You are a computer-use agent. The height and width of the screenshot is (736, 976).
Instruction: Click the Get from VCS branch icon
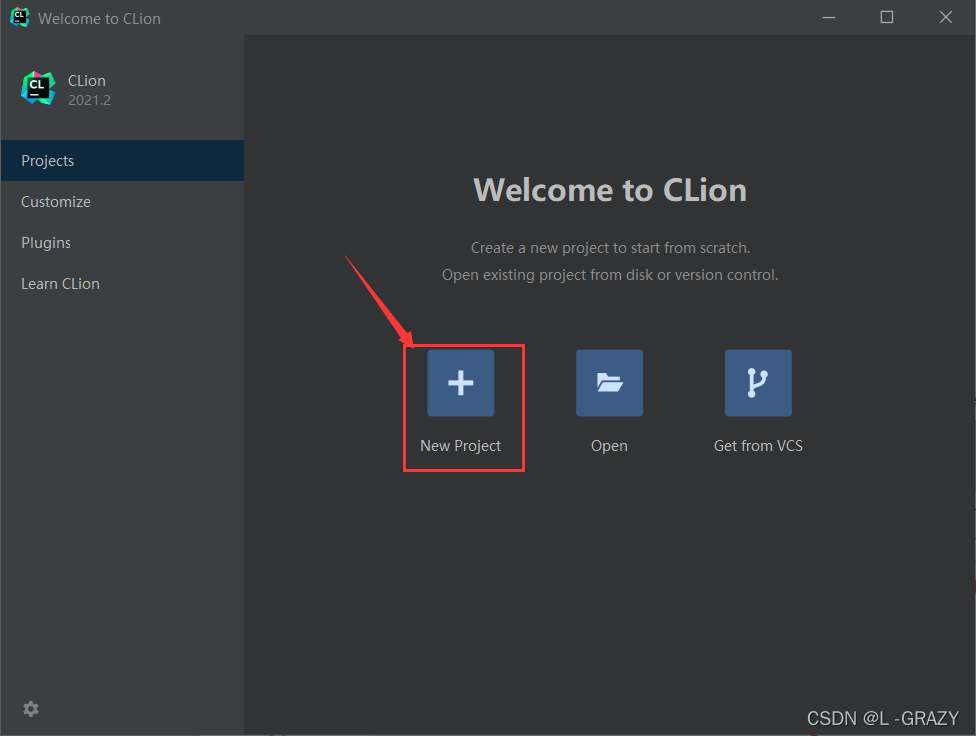click(758, 383)
